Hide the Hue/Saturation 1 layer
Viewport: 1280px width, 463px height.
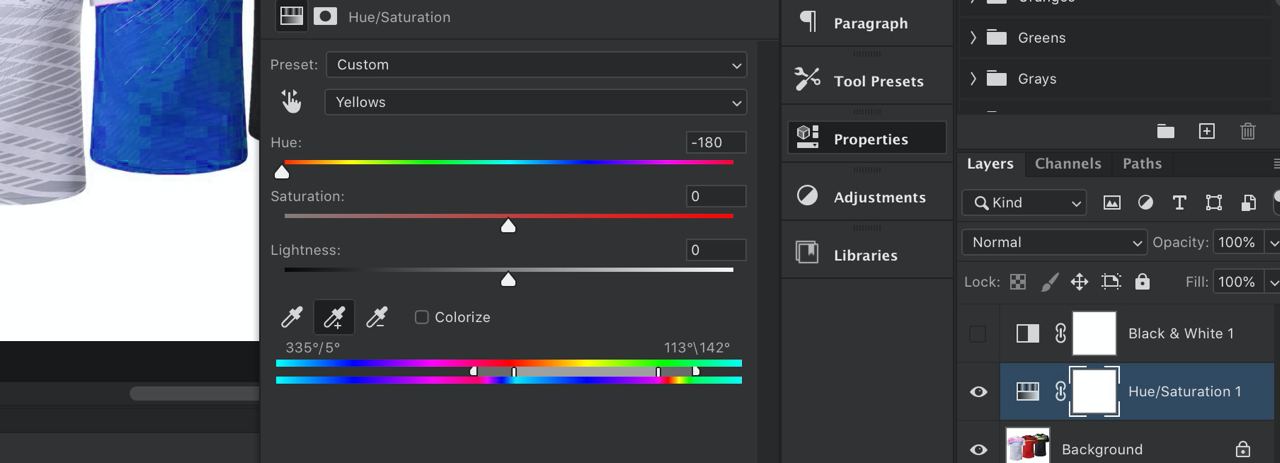[x=978, y=391]
